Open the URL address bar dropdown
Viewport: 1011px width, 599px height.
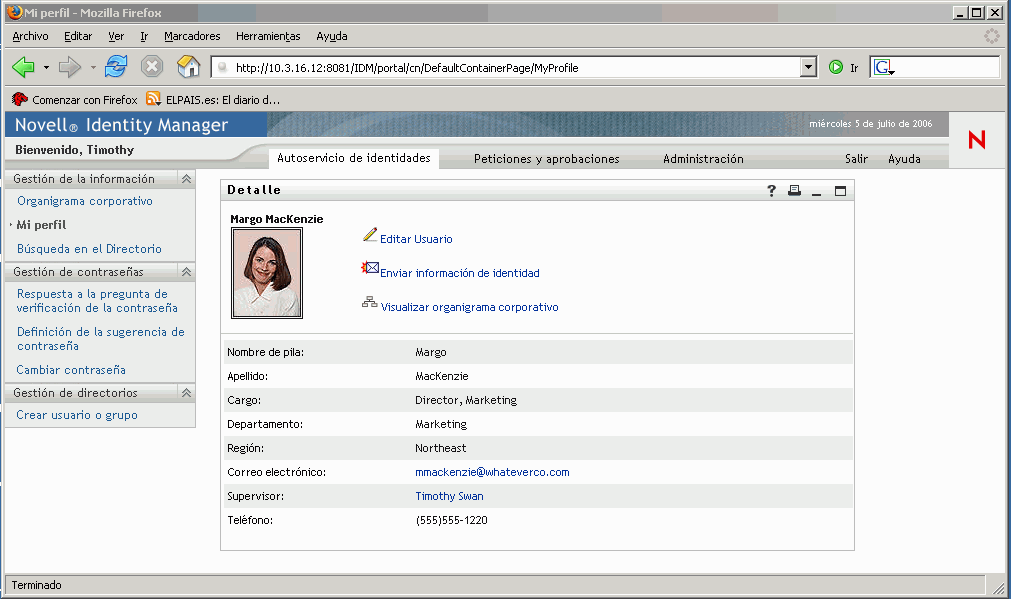tap(809, 68)
